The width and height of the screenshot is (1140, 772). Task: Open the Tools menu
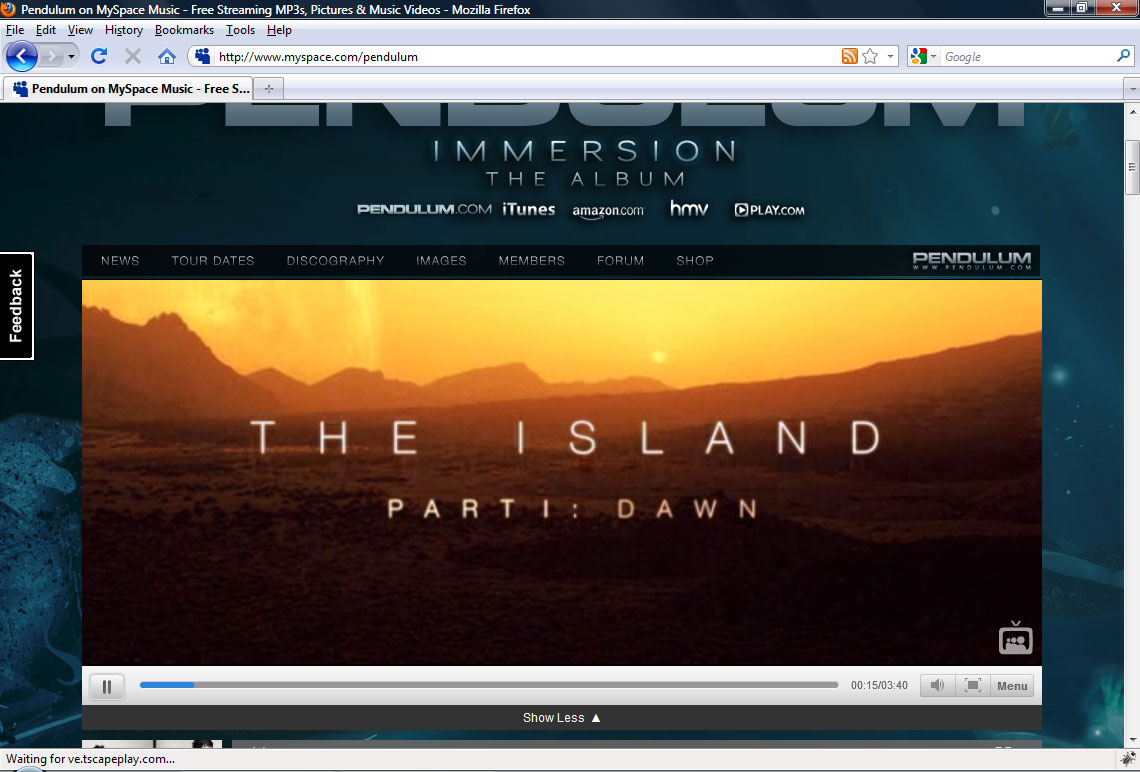(x=240, y=30)
